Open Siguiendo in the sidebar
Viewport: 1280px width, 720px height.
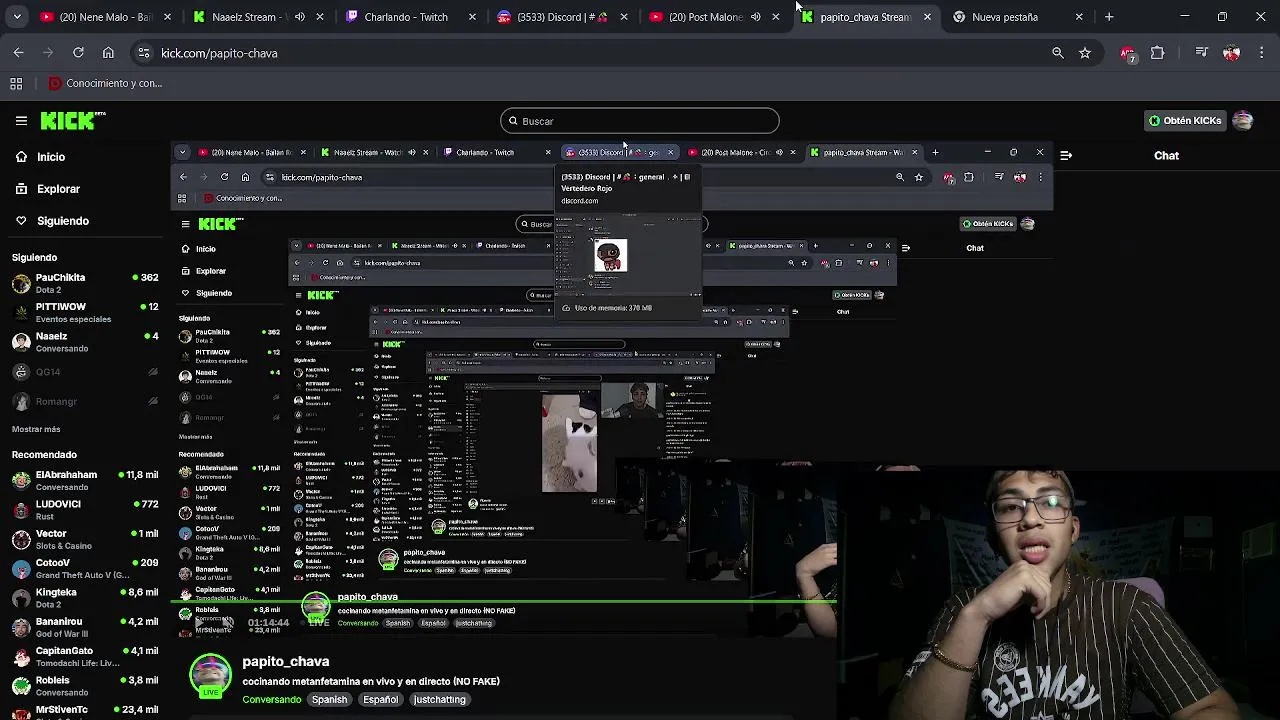tap(62, 221)
